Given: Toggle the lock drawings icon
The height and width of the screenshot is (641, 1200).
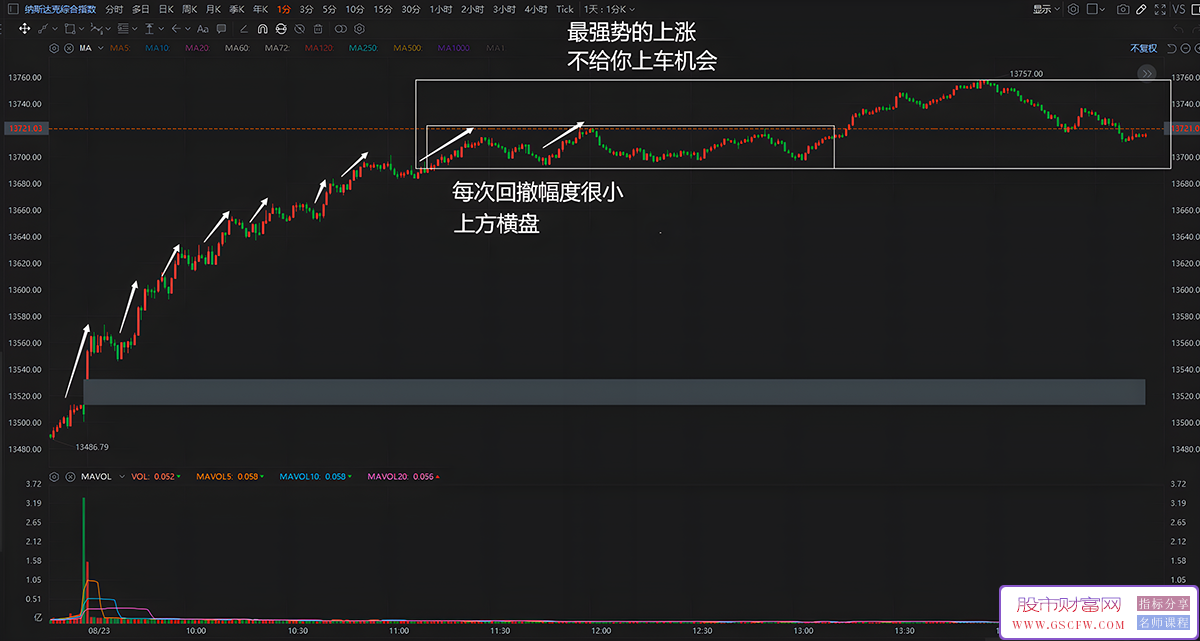Looking at the screenshot, I should click(281, 29).
